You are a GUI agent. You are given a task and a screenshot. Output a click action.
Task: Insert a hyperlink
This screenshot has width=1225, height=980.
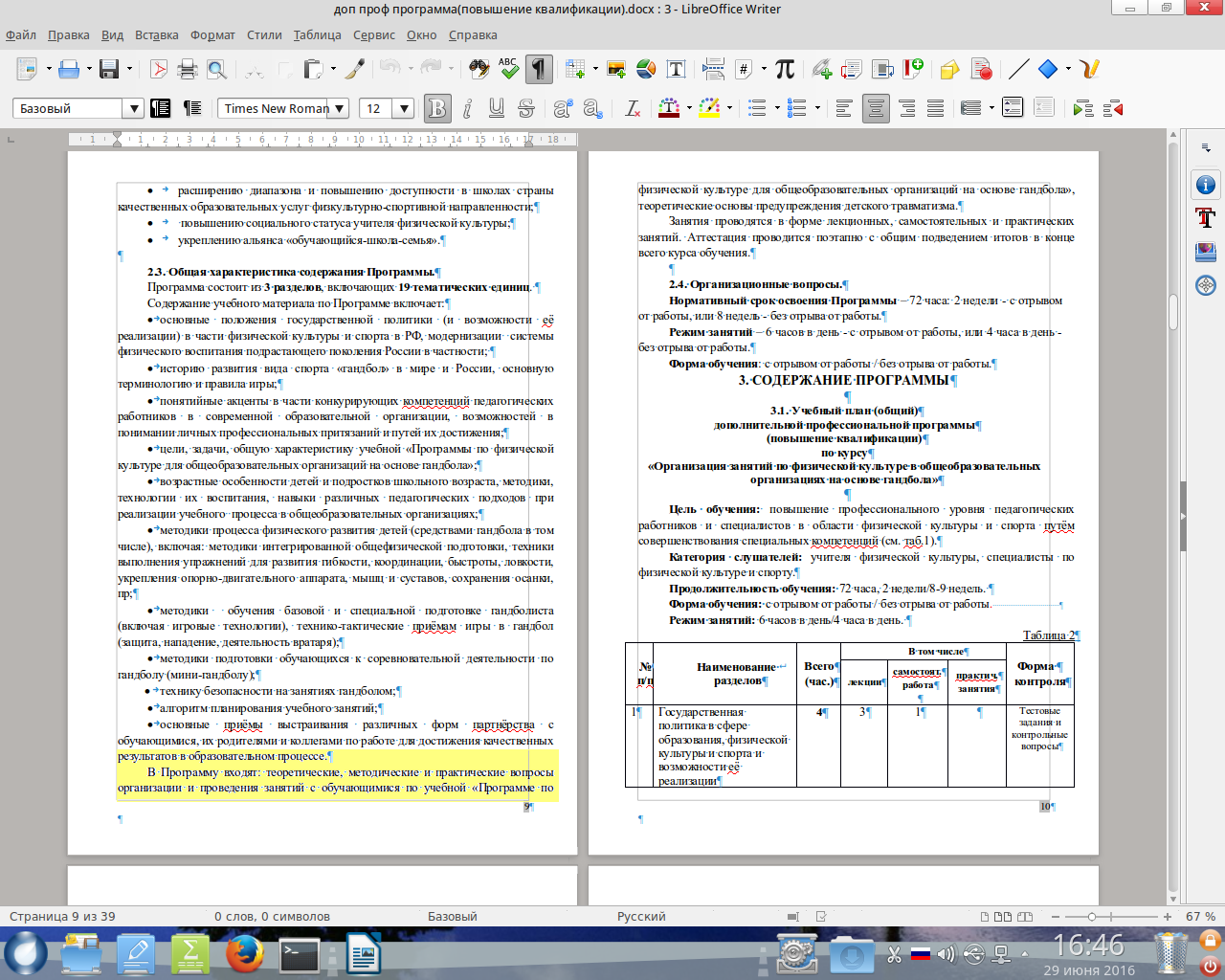(822, 69)
